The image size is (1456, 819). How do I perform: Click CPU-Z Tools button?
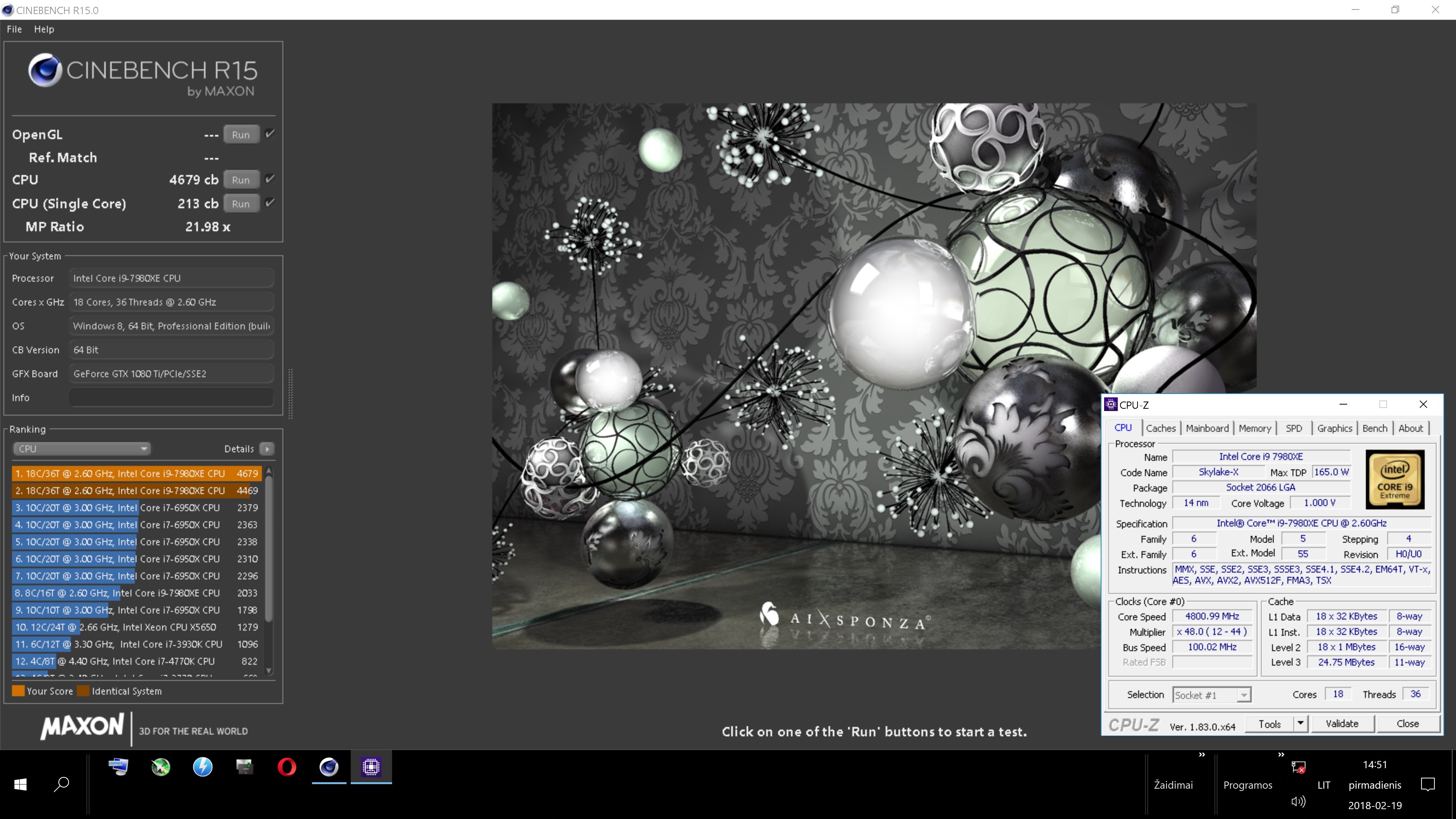pyautogui.click(x=1269, y=724)
